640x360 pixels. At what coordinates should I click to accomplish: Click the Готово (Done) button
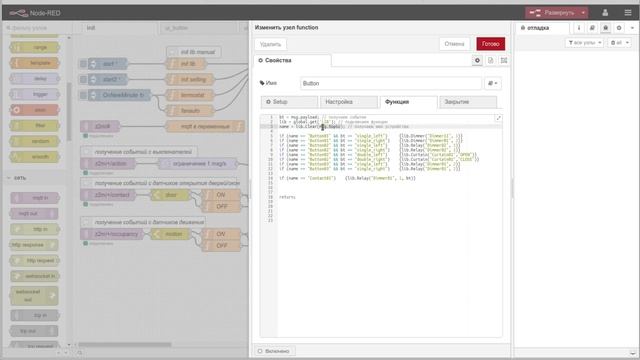pos(491,44)
